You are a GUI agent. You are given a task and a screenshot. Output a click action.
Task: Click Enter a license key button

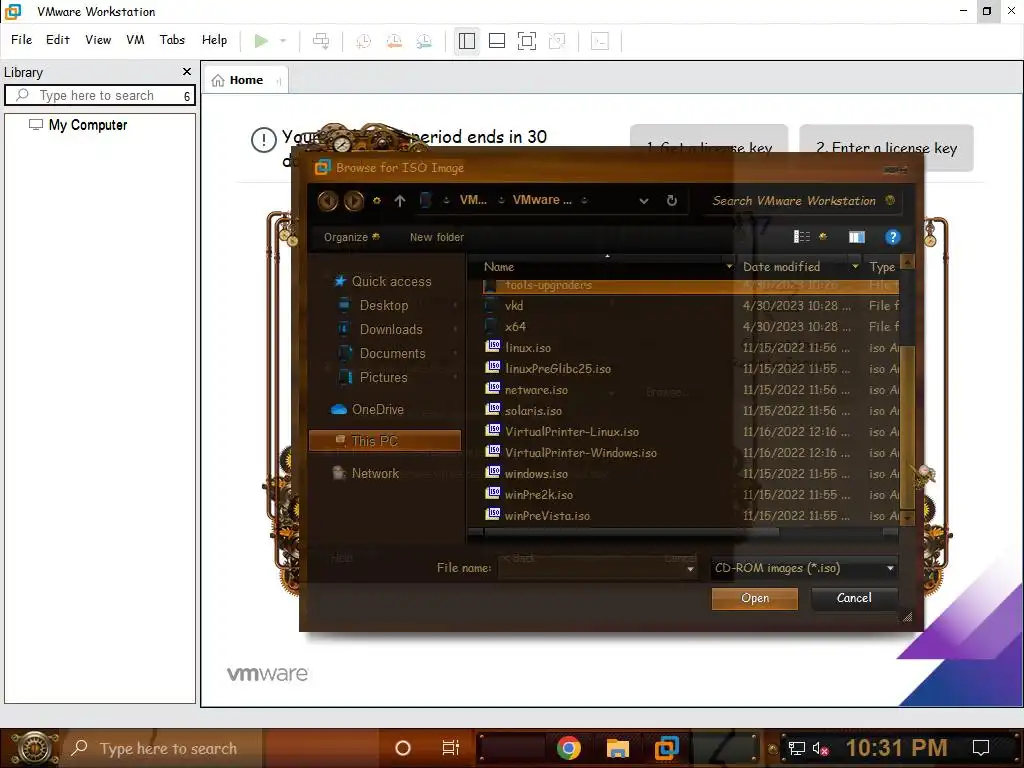point(886,148)
